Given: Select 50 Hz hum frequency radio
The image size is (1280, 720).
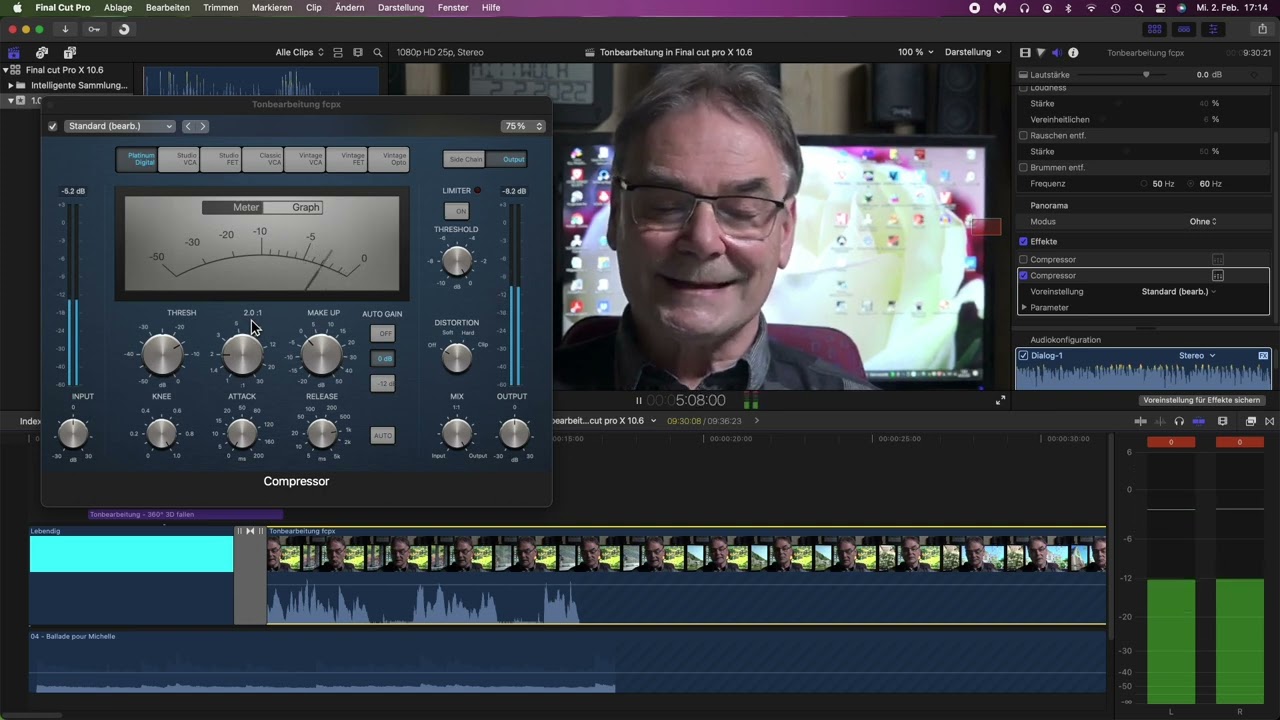Looking at the screenshot, I should (1144, 184).
